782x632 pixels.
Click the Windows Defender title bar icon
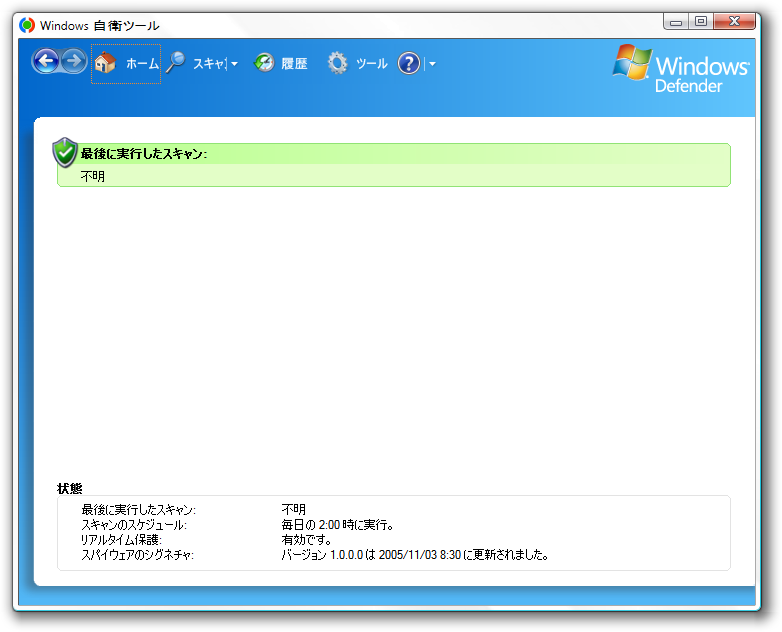coord(27,25)
